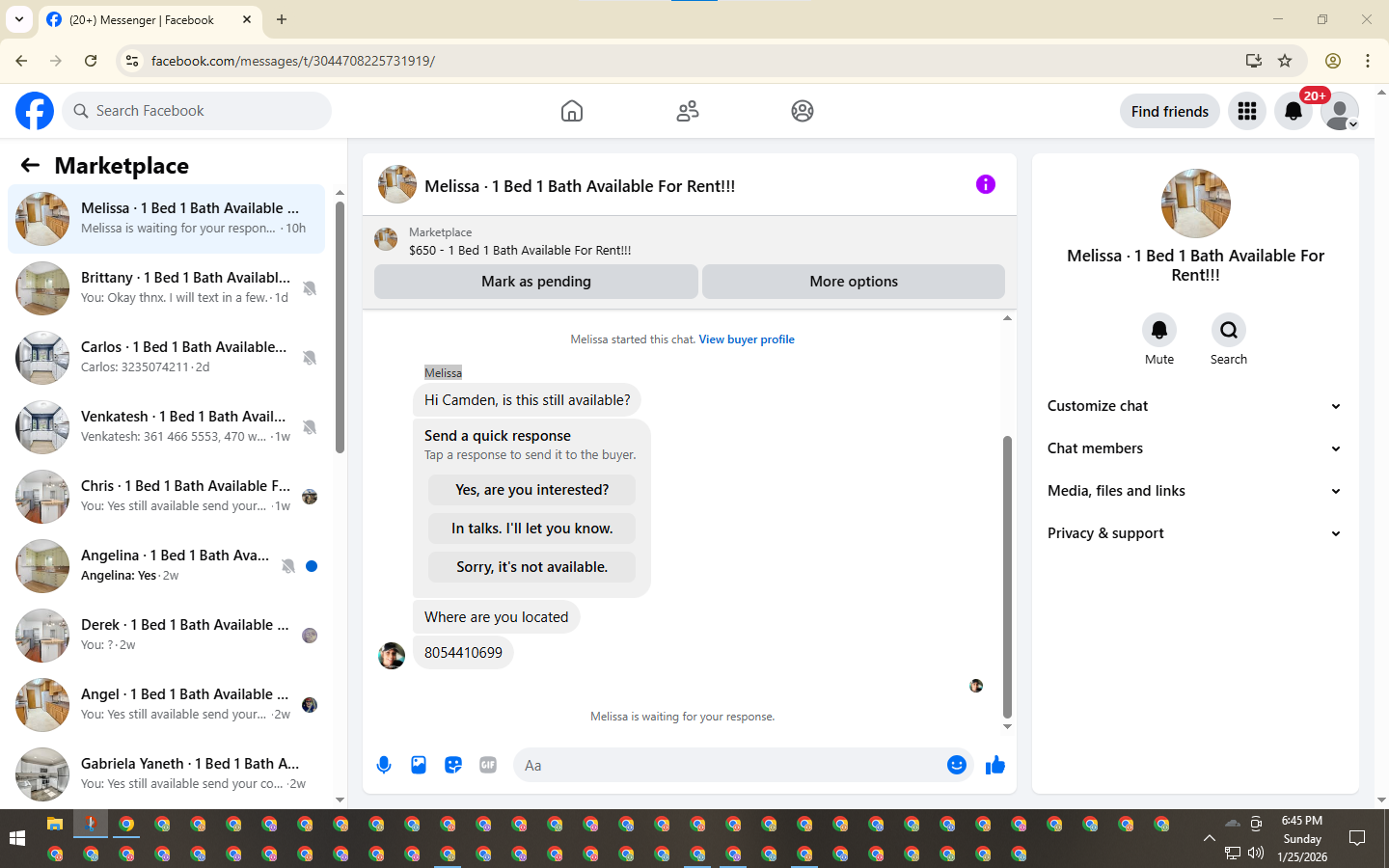
Task: Open Angel's conversation in the list
Action: point(166,705)
